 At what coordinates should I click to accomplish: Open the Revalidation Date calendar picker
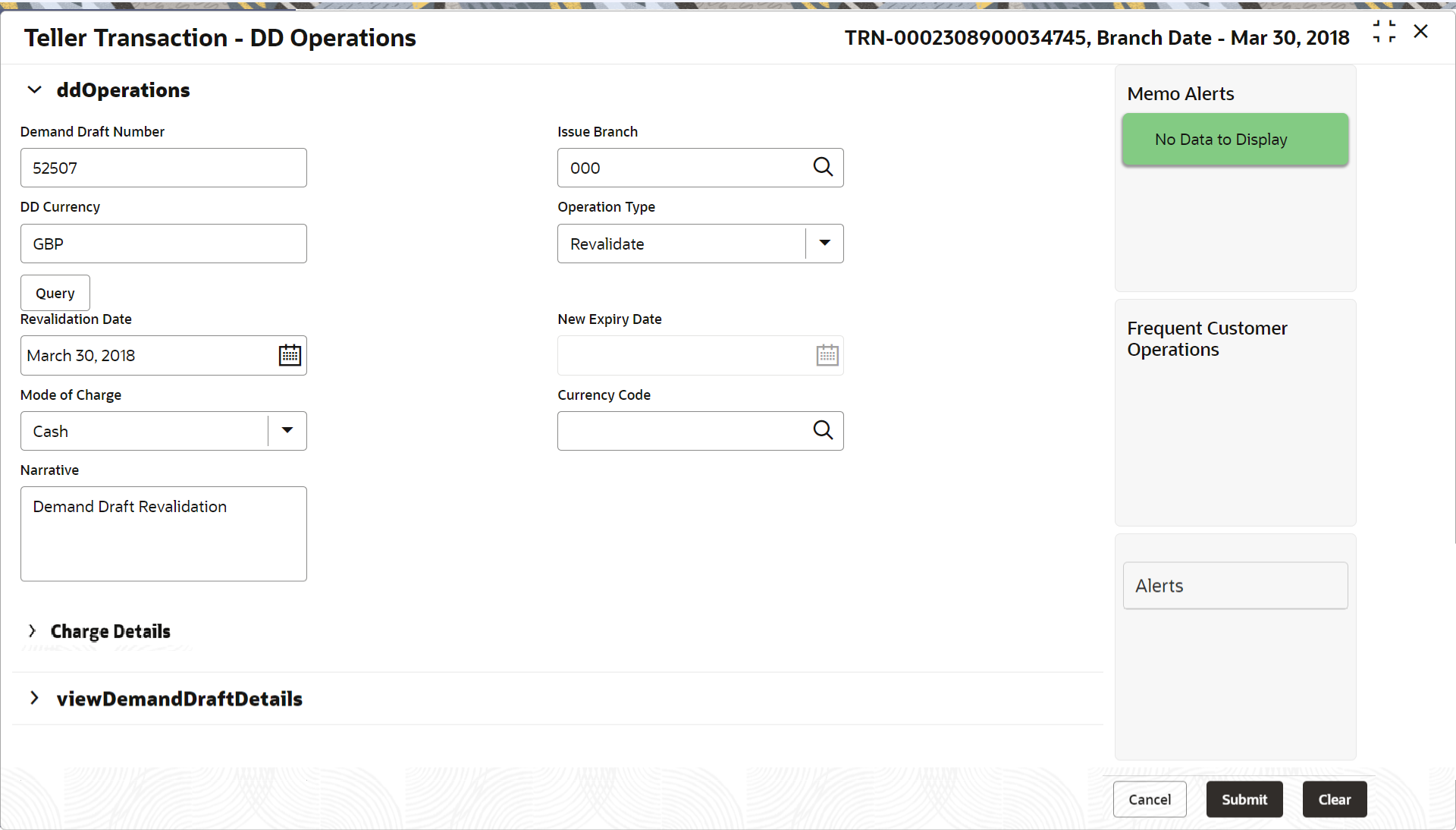[290, 355]
